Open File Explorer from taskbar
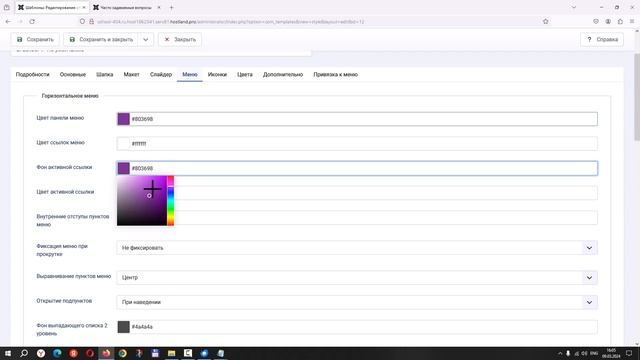The image size is (640, 360). click(171, 353)
